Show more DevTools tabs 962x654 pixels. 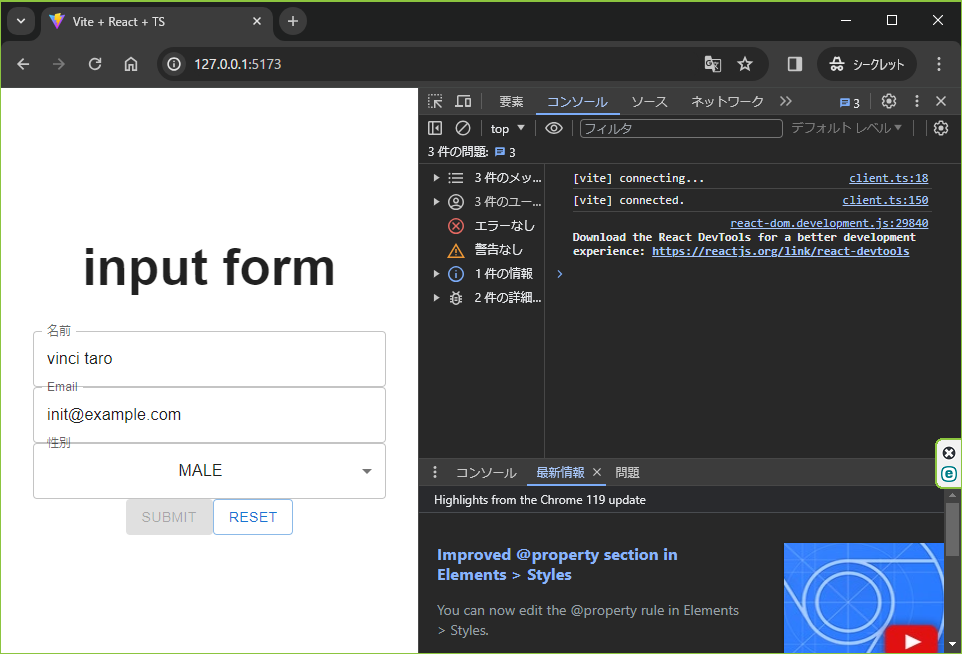click(786, 101)
